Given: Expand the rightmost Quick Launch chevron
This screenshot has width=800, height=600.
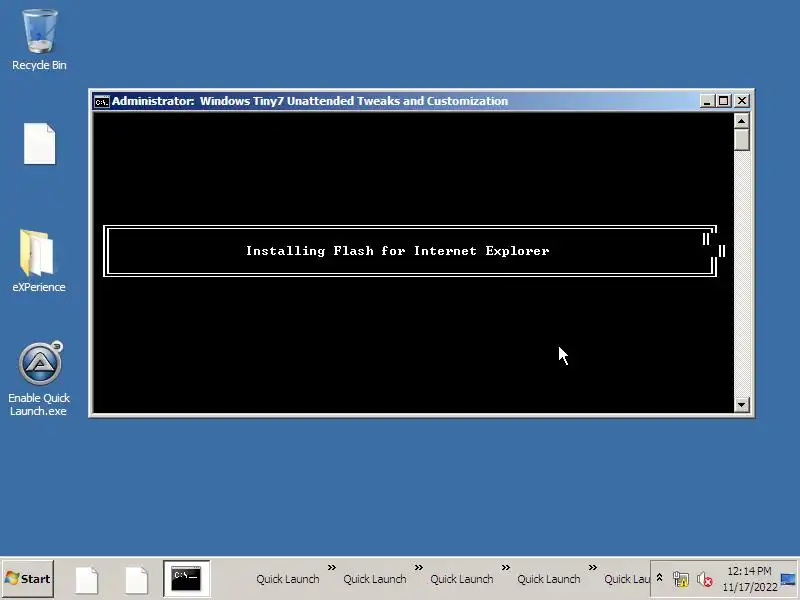Looking at the screenshot, I should [x=592, y=567].
